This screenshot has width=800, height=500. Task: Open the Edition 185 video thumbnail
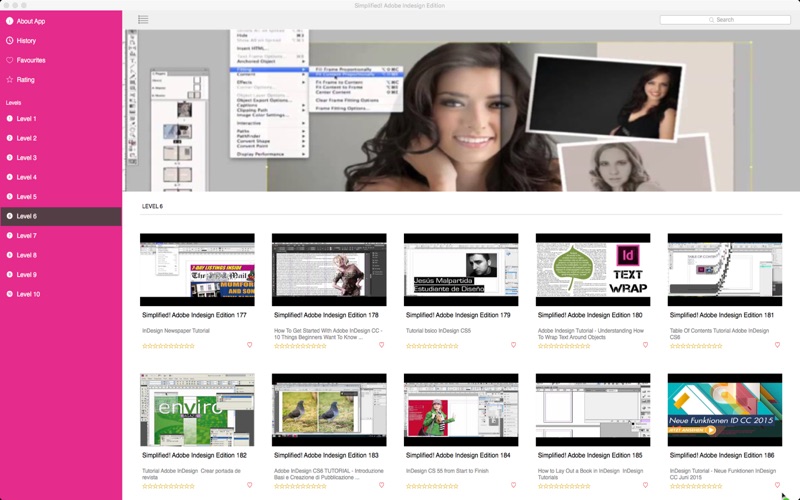593,410
